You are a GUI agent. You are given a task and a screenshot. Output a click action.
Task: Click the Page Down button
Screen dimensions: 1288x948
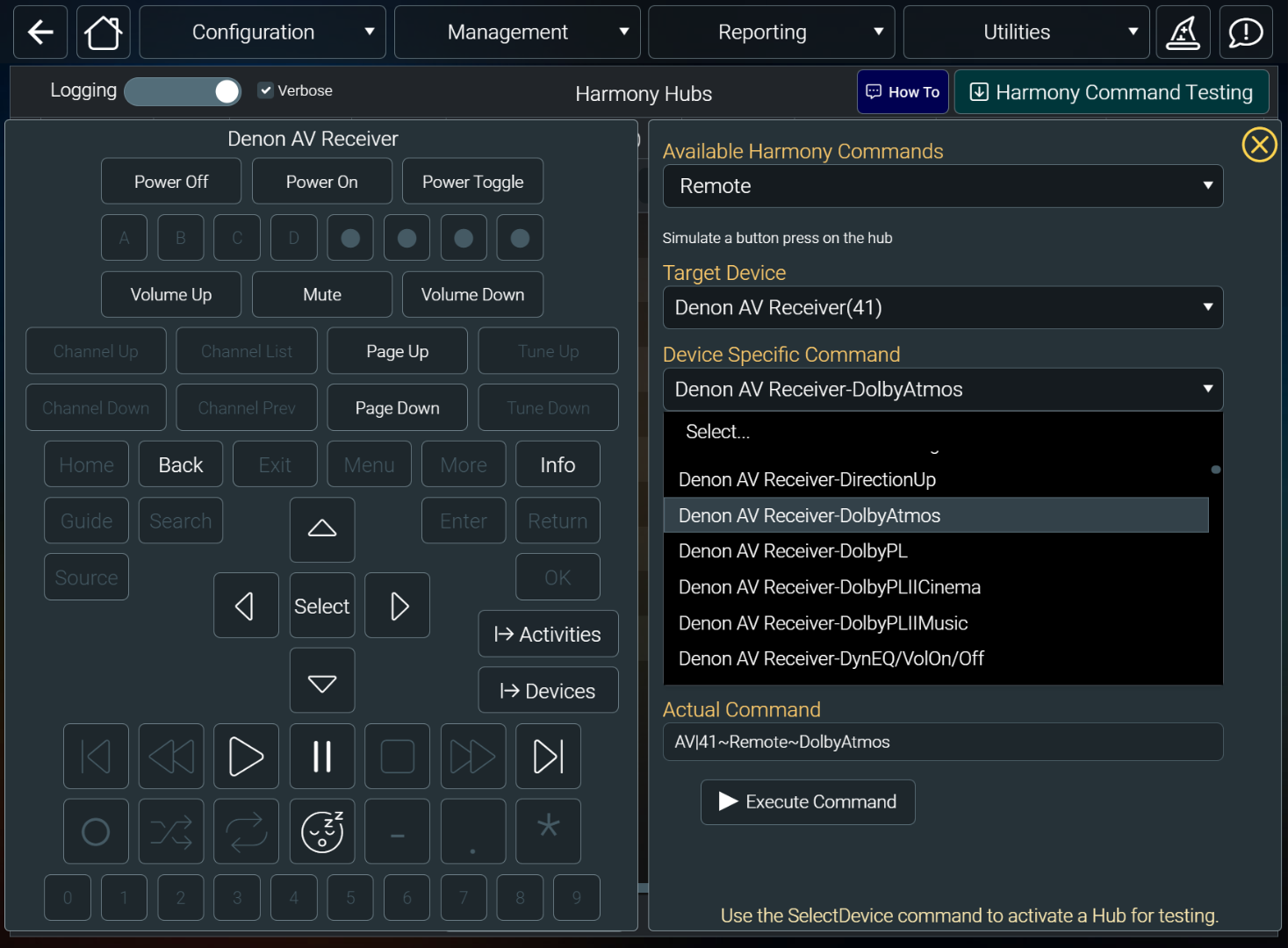click(x=397, y=408)
